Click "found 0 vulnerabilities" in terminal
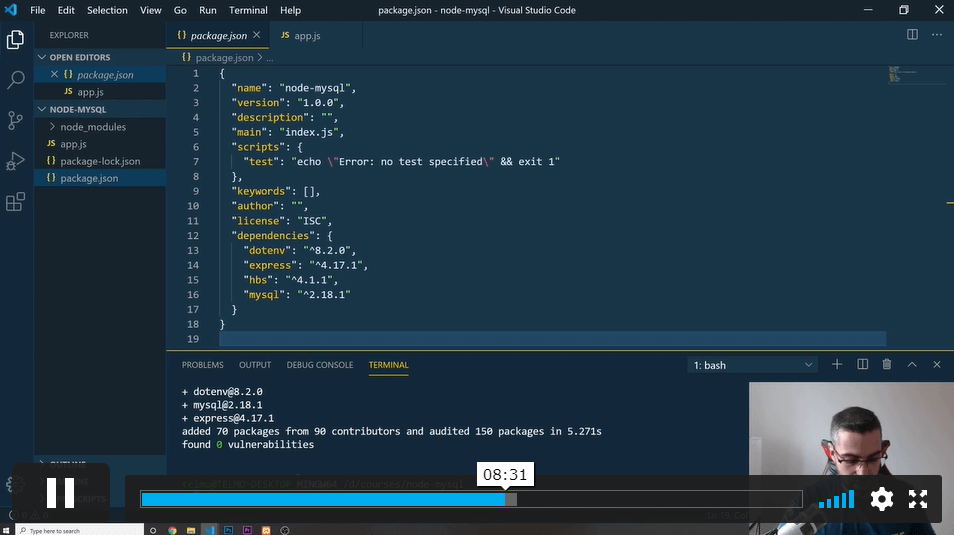 click(248, 445)
